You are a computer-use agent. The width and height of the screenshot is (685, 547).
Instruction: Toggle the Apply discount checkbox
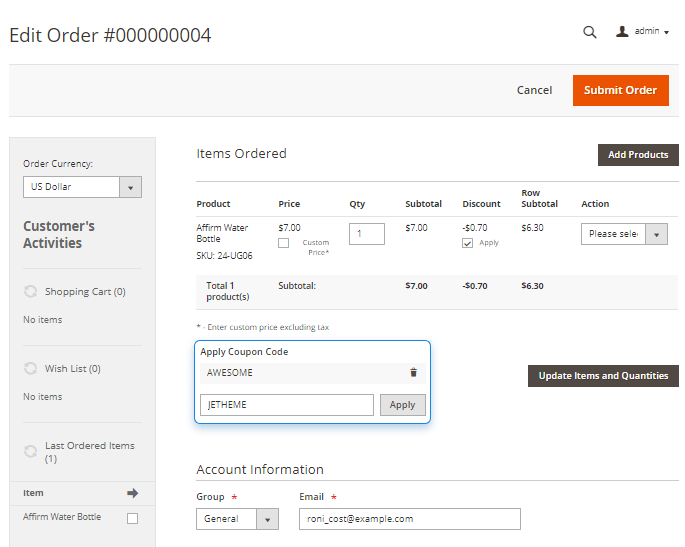pos(468,243)
